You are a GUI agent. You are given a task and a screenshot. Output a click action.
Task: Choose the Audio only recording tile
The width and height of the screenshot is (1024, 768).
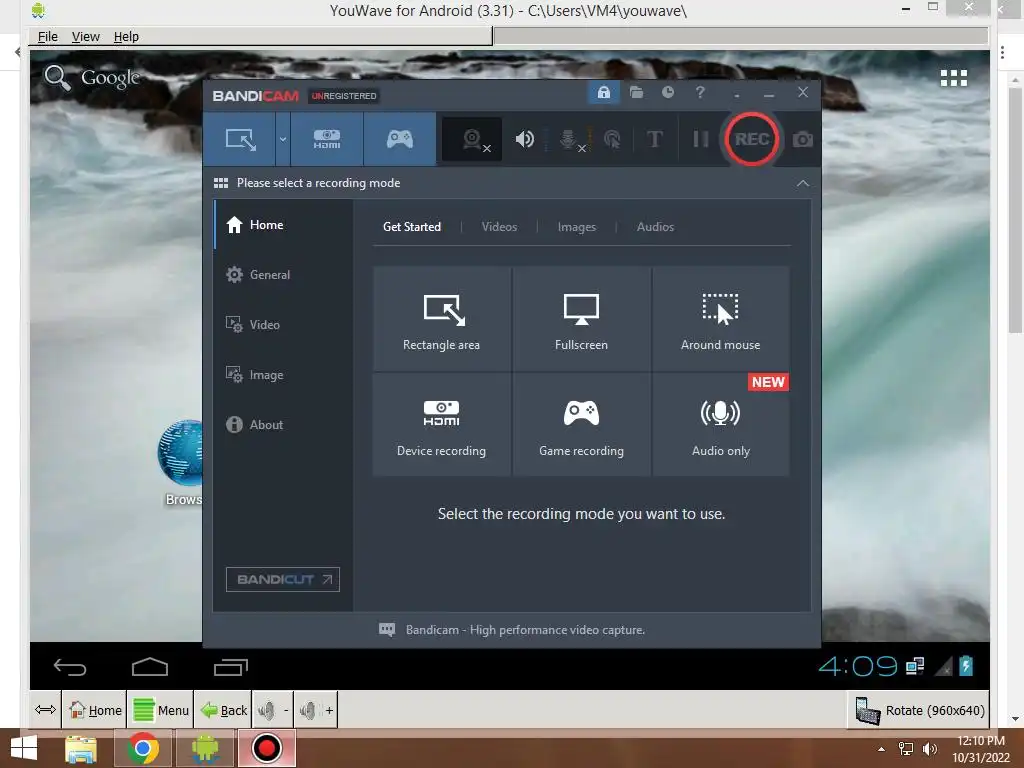pos(720,424)
